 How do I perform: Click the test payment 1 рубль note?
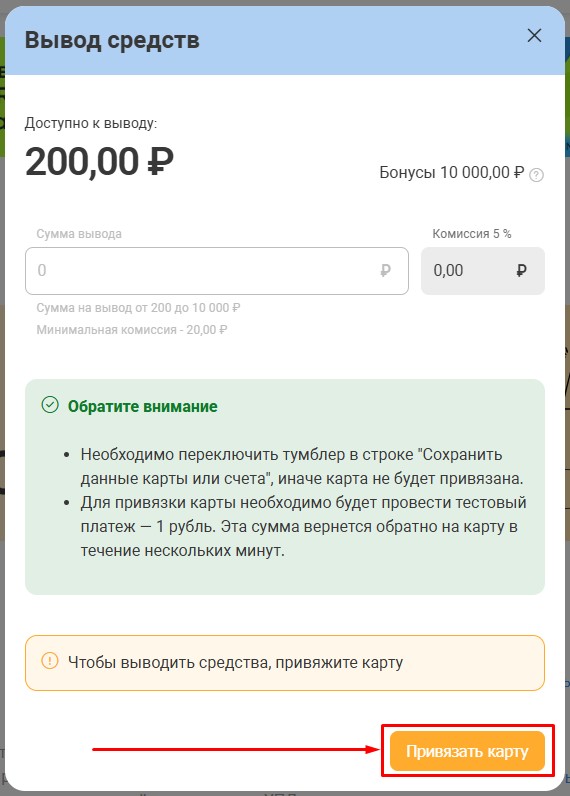tap(303, 526)
